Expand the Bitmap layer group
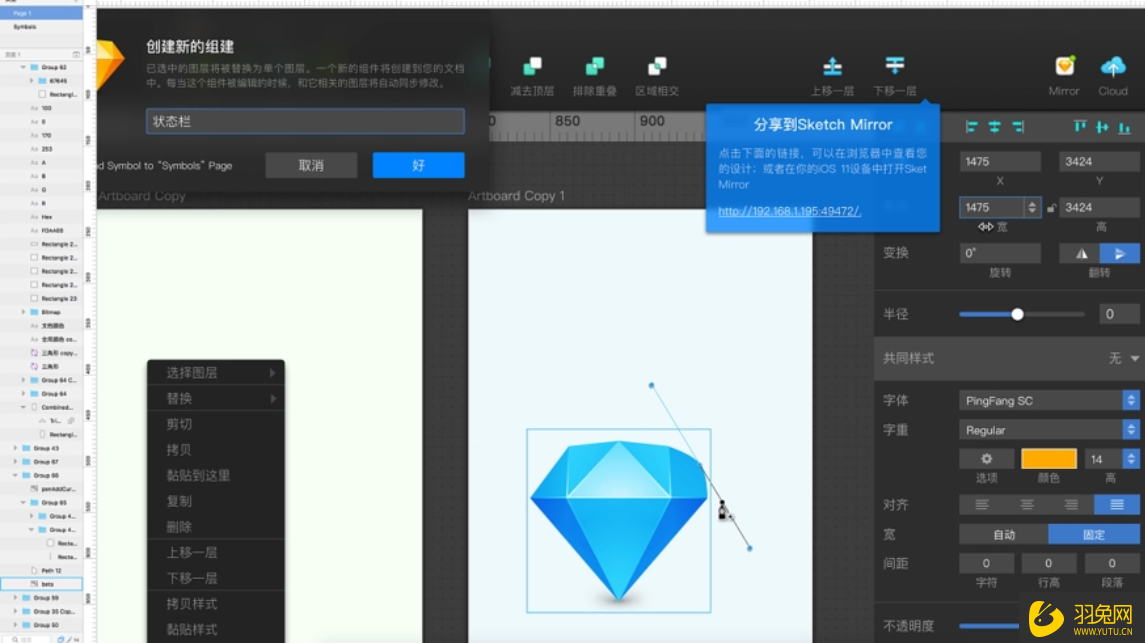 [23, 312]
